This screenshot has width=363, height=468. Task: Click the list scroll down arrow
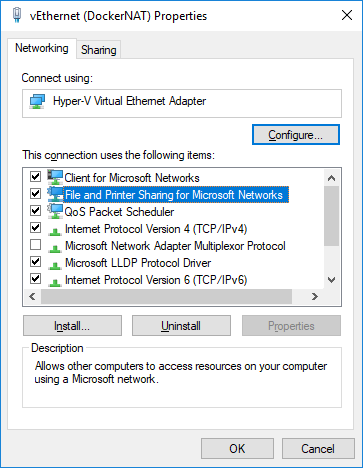point(331,280)
